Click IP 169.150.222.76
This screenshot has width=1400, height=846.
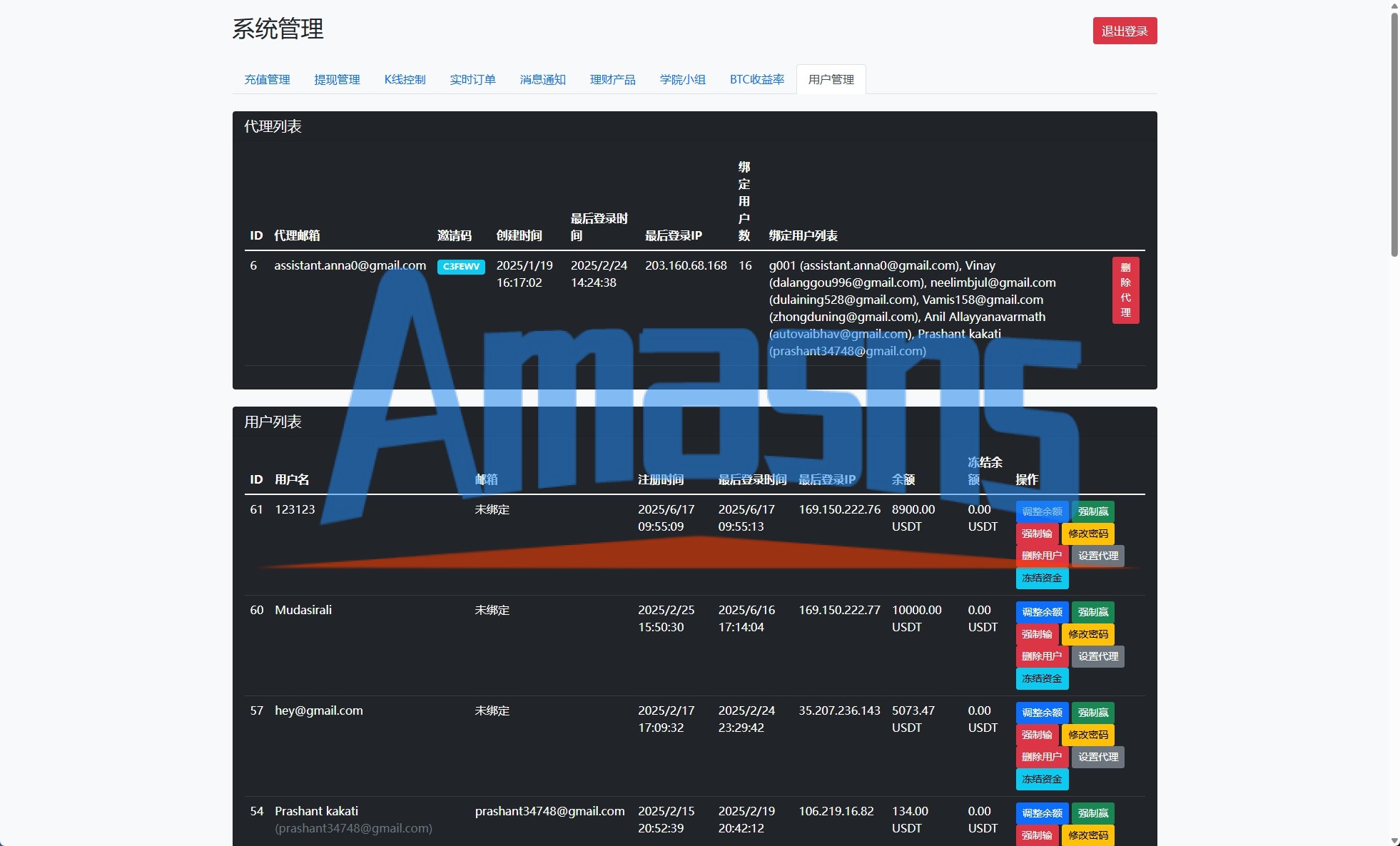[x=839, y=509]
